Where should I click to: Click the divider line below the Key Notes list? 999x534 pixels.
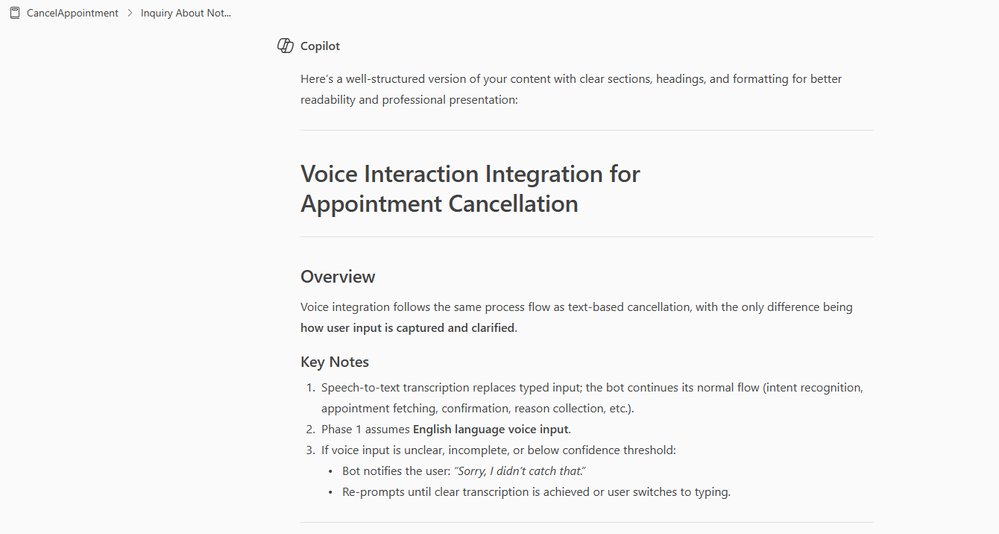587,523
